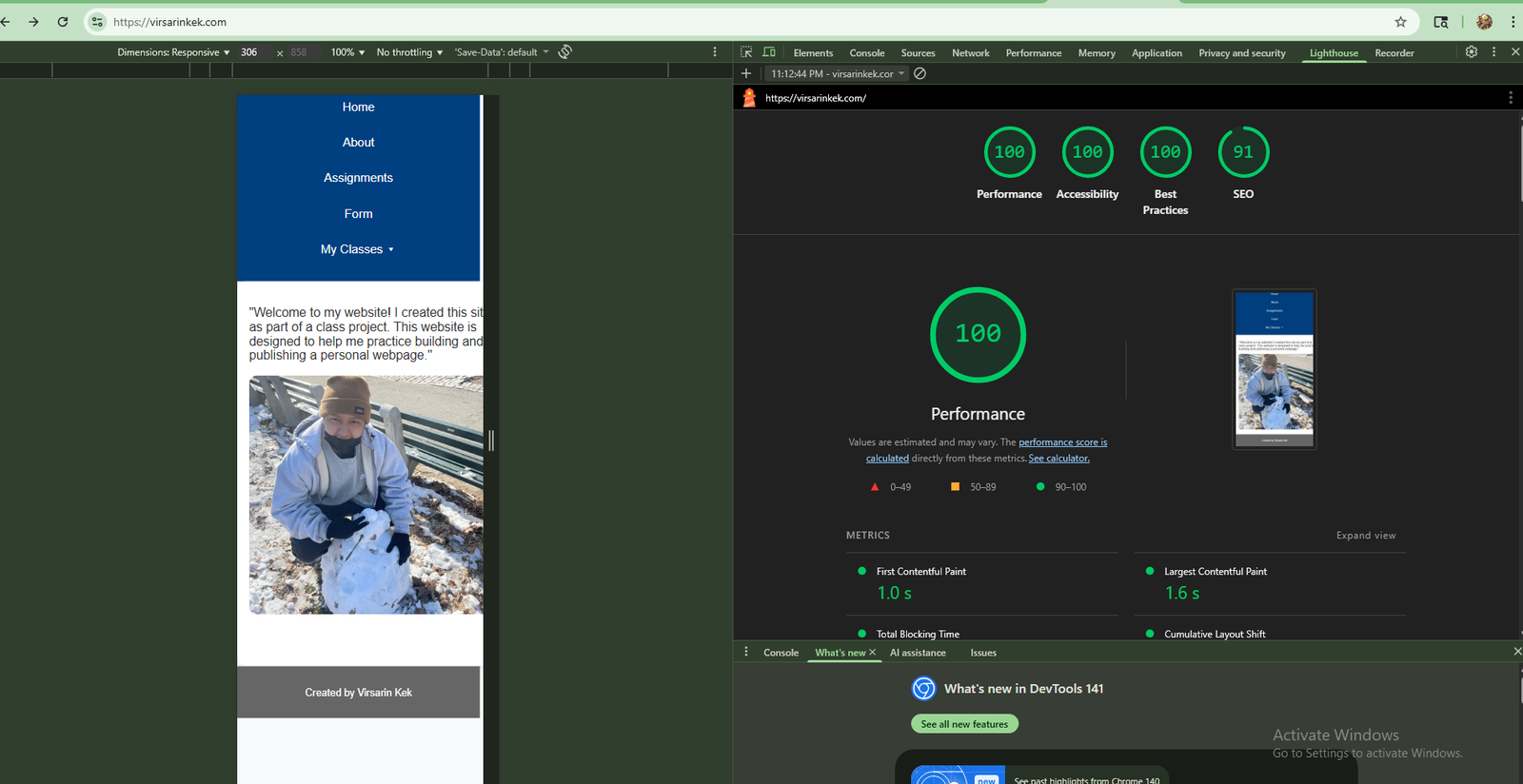Activate the inspect element picker icon
Viewport: 1523px width, 784px height.
(746, 52)
